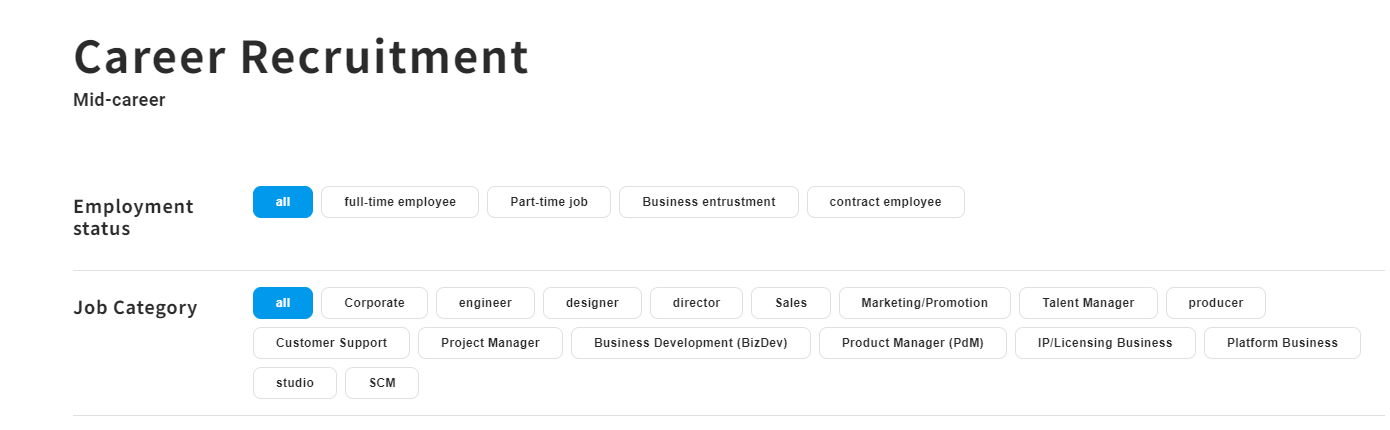This screenshot has height=430, width=1390.
Task: Show engineer job openings
Action: (x=485, y=303)
